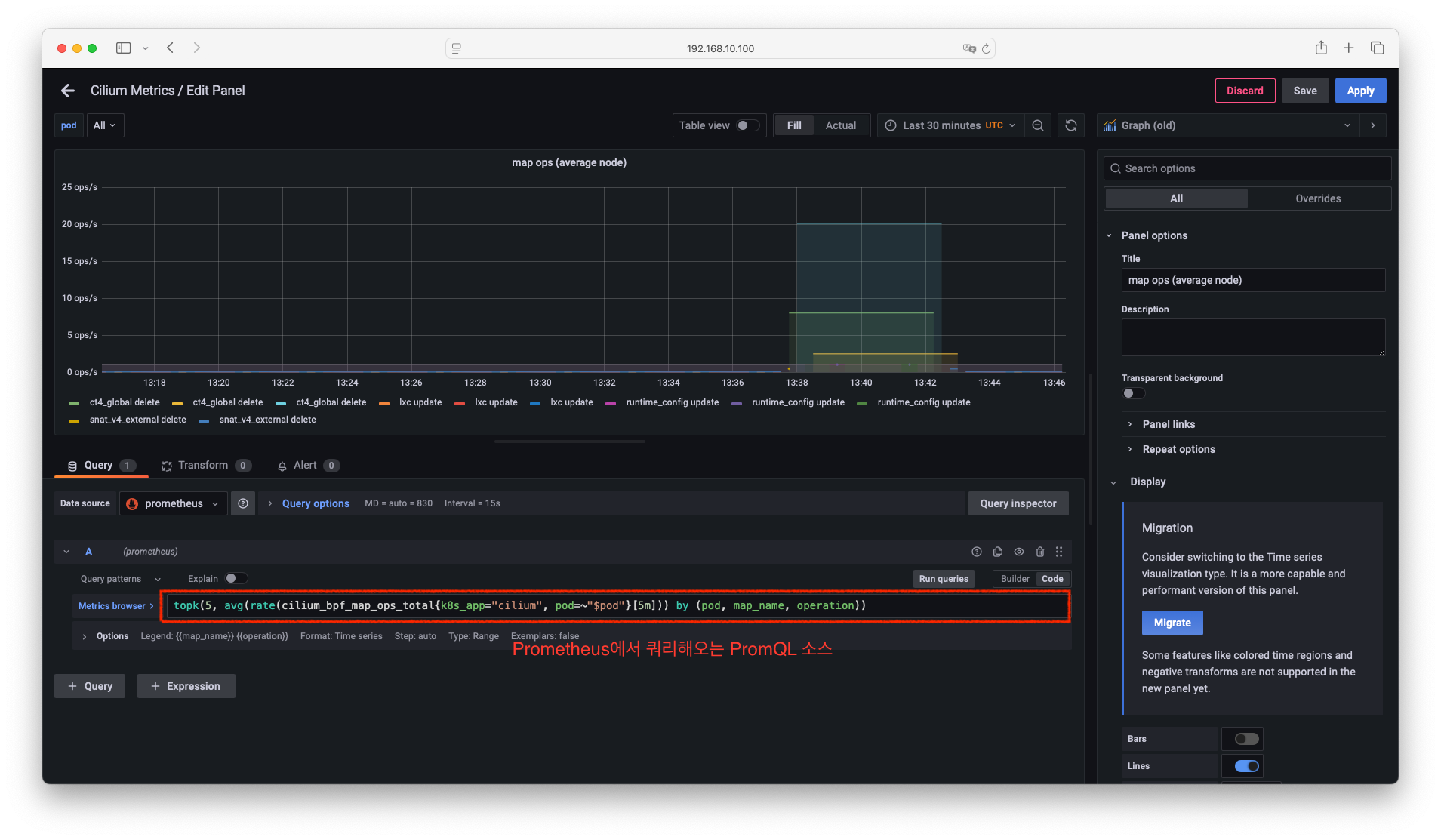This screenshot has height=840, width=1441.
Task: Refresh the dashboard with the refresh icon
Action: [1070, 125]
